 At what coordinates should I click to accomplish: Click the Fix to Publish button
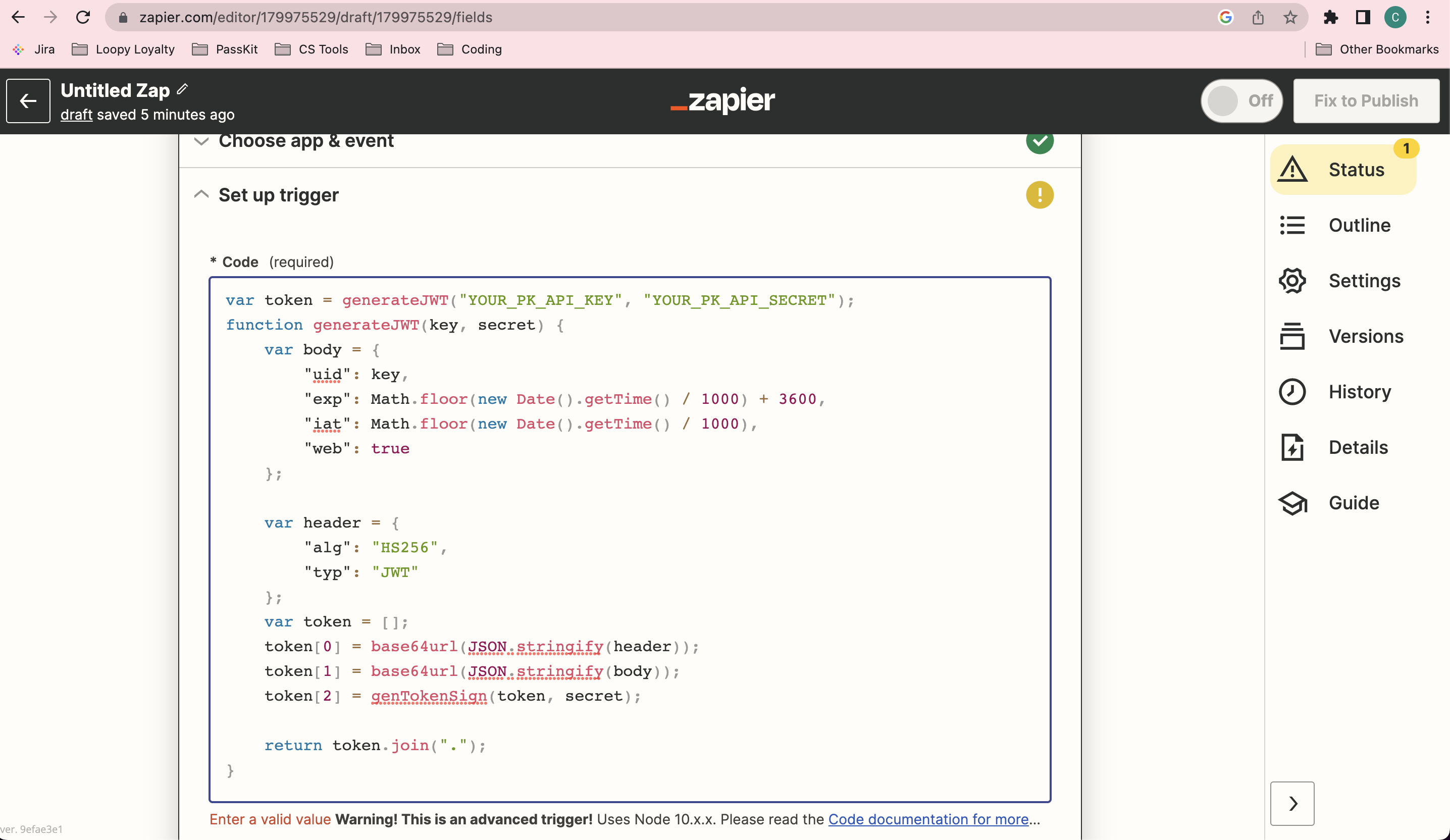1366,100
